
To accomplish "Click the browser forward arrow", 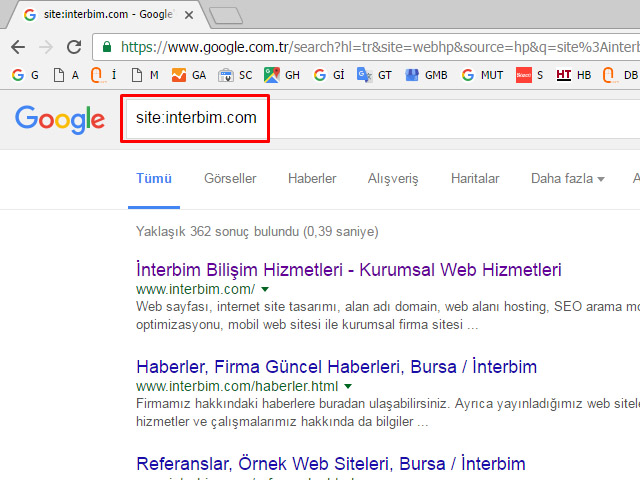I will [x=46, y=47].
